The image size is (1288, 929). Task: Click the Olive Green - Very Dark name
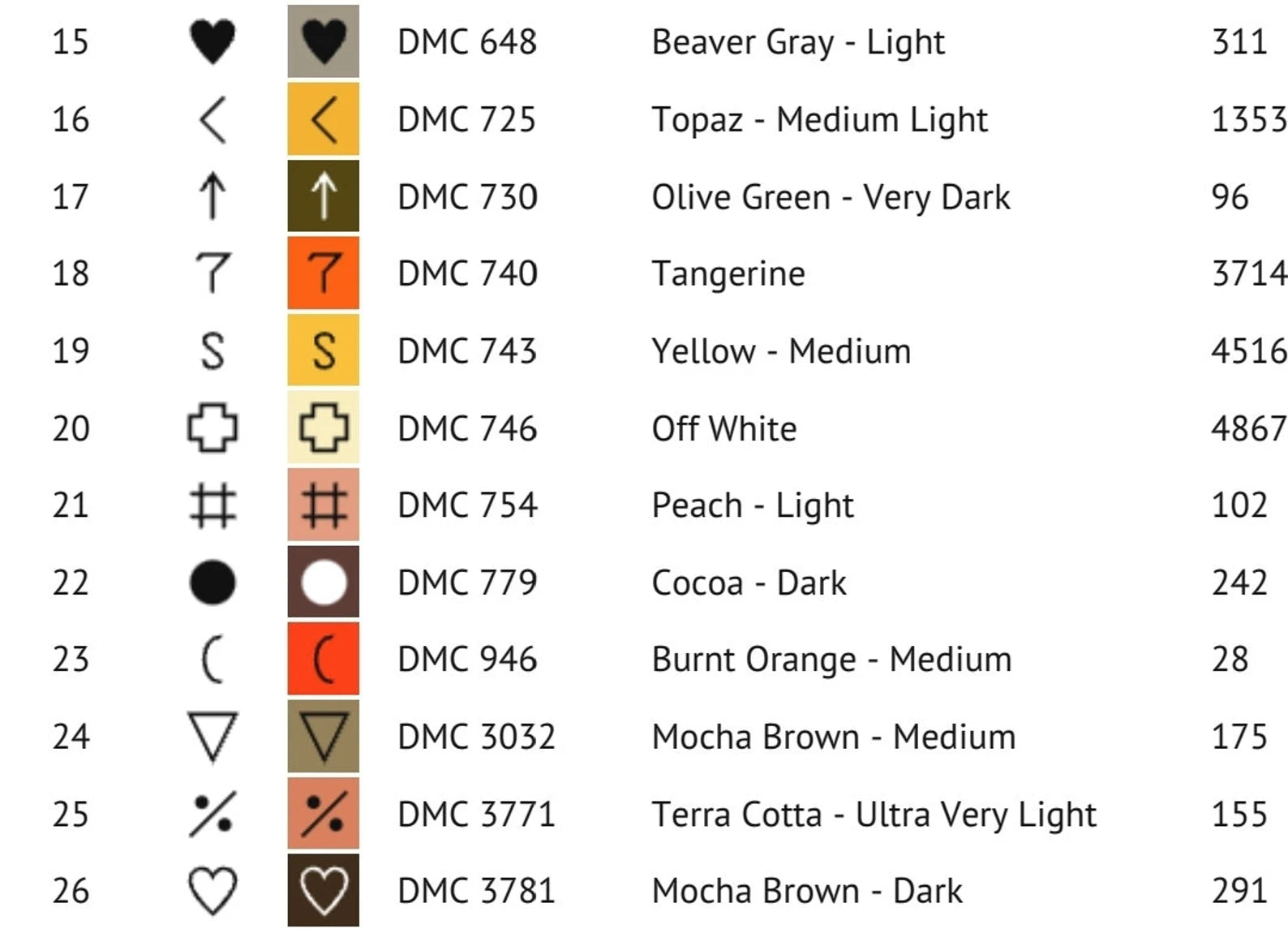point(831,197)
